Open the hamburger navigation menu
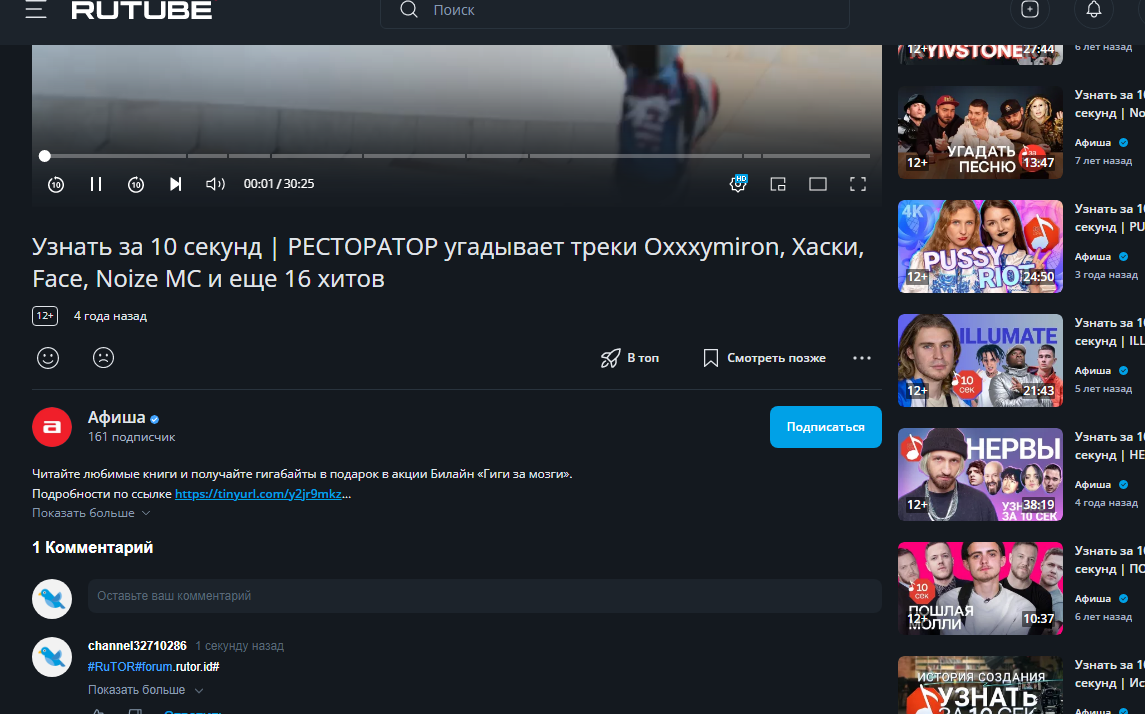The image size is (1145, 714). pyautogui.click(x=36, y=9)
